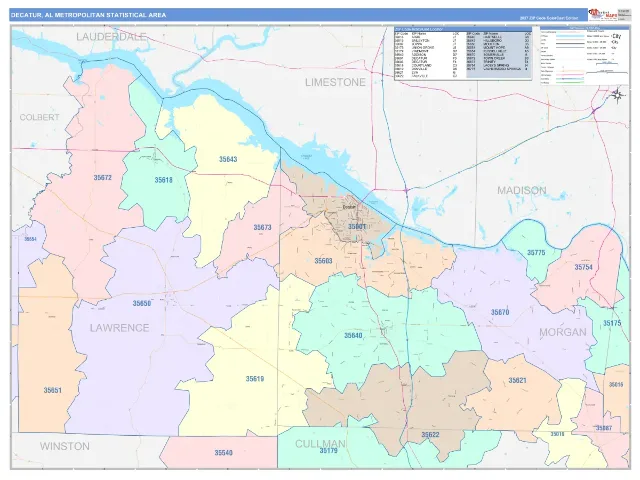The width and height of the screenshot is (640, 480).
Task: Click ZIP code label 35670
Action: tap(500, 312)
